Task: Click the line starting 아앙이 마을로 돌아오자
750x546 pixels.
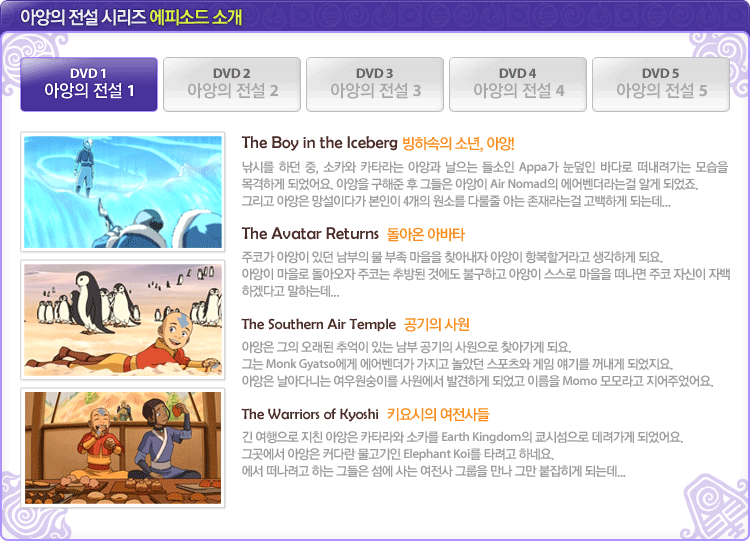Action: pyautogui.click(x=486, y=274)
